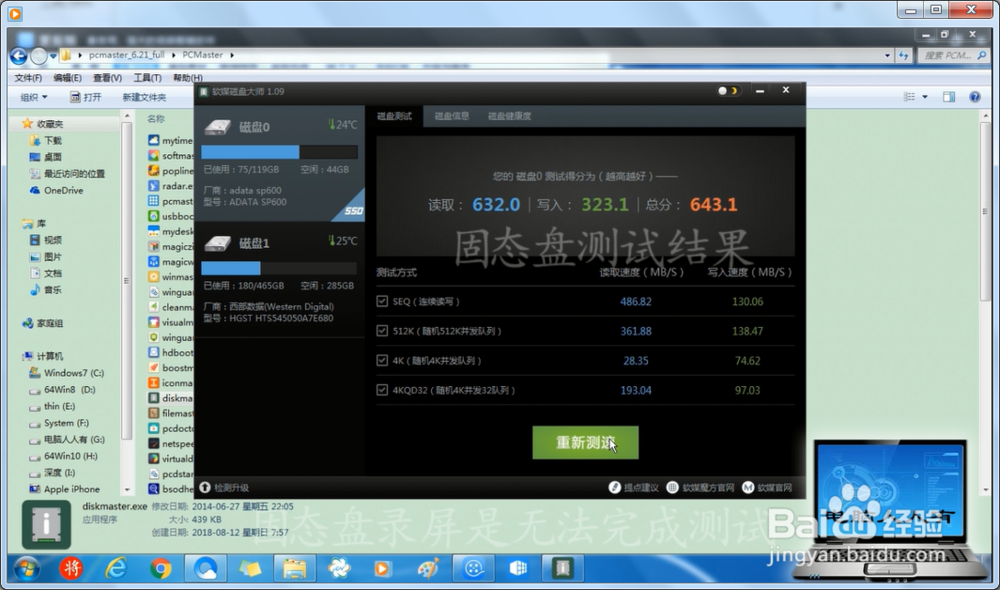Click the 检测升级 check update link
1000x590 pixels.
(x=224, y=488)
